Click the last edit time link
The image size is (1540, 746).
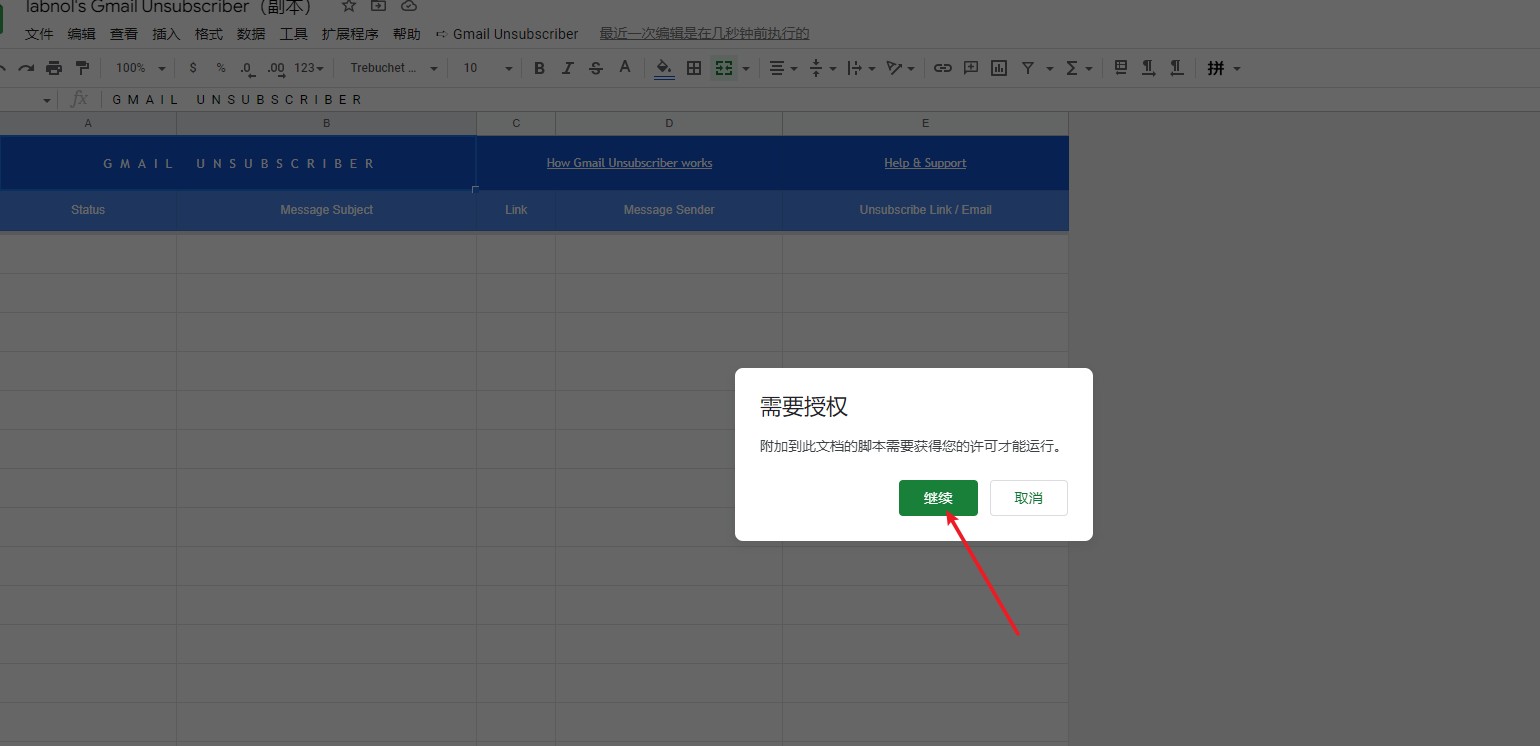pos(704,34)
